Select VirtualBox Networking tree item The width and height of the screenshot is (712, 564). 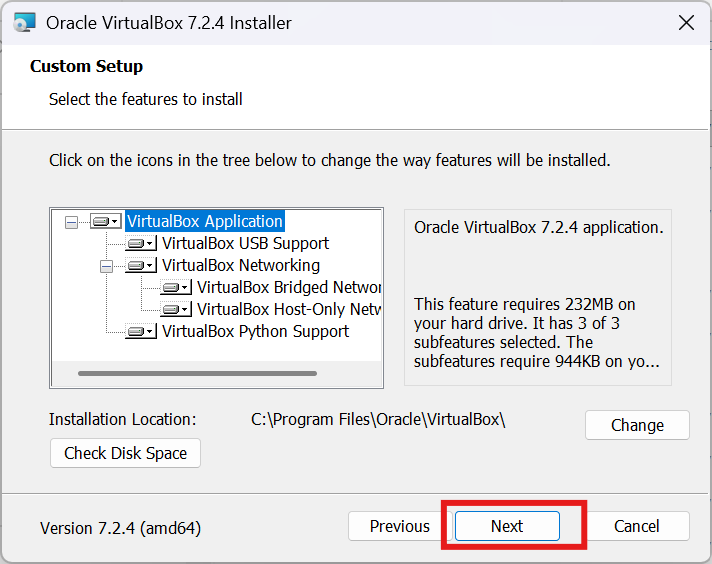click(241, 265)
